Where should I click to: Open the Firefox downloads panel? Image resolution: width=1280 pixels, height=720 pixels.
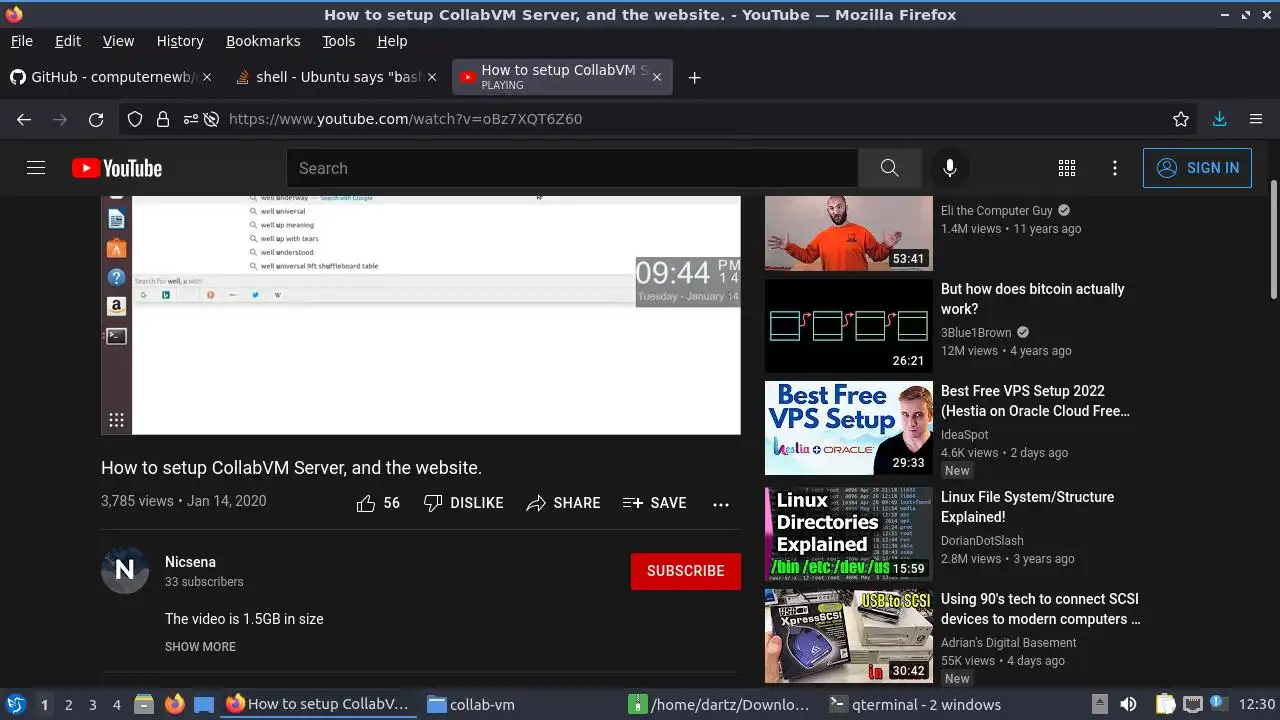(1219, 119)
